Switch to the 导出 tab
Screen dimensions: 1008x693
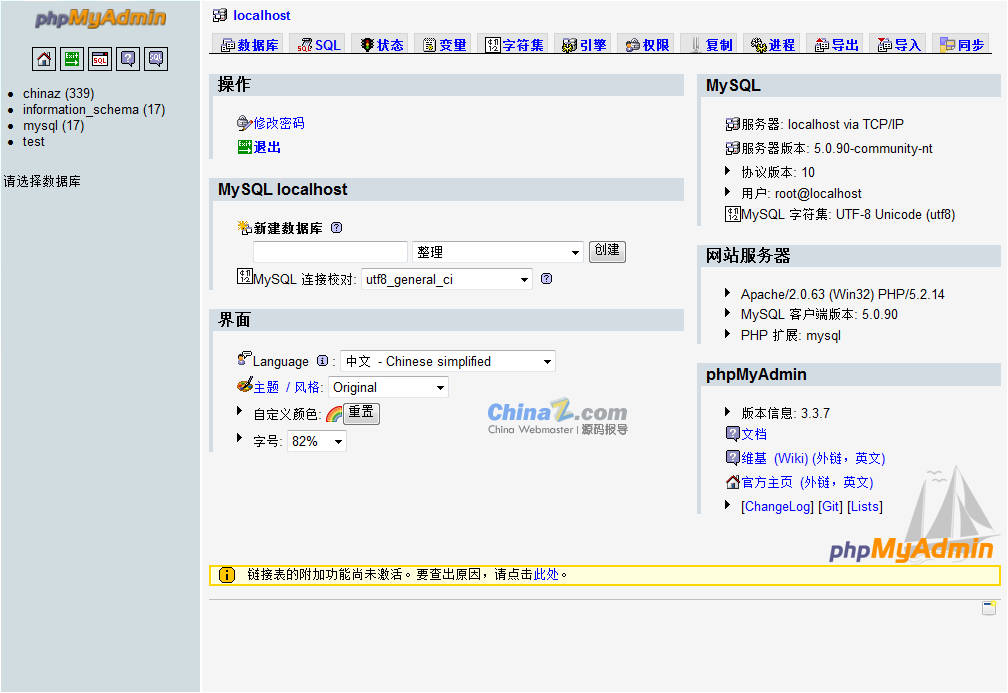pos(836,44)
